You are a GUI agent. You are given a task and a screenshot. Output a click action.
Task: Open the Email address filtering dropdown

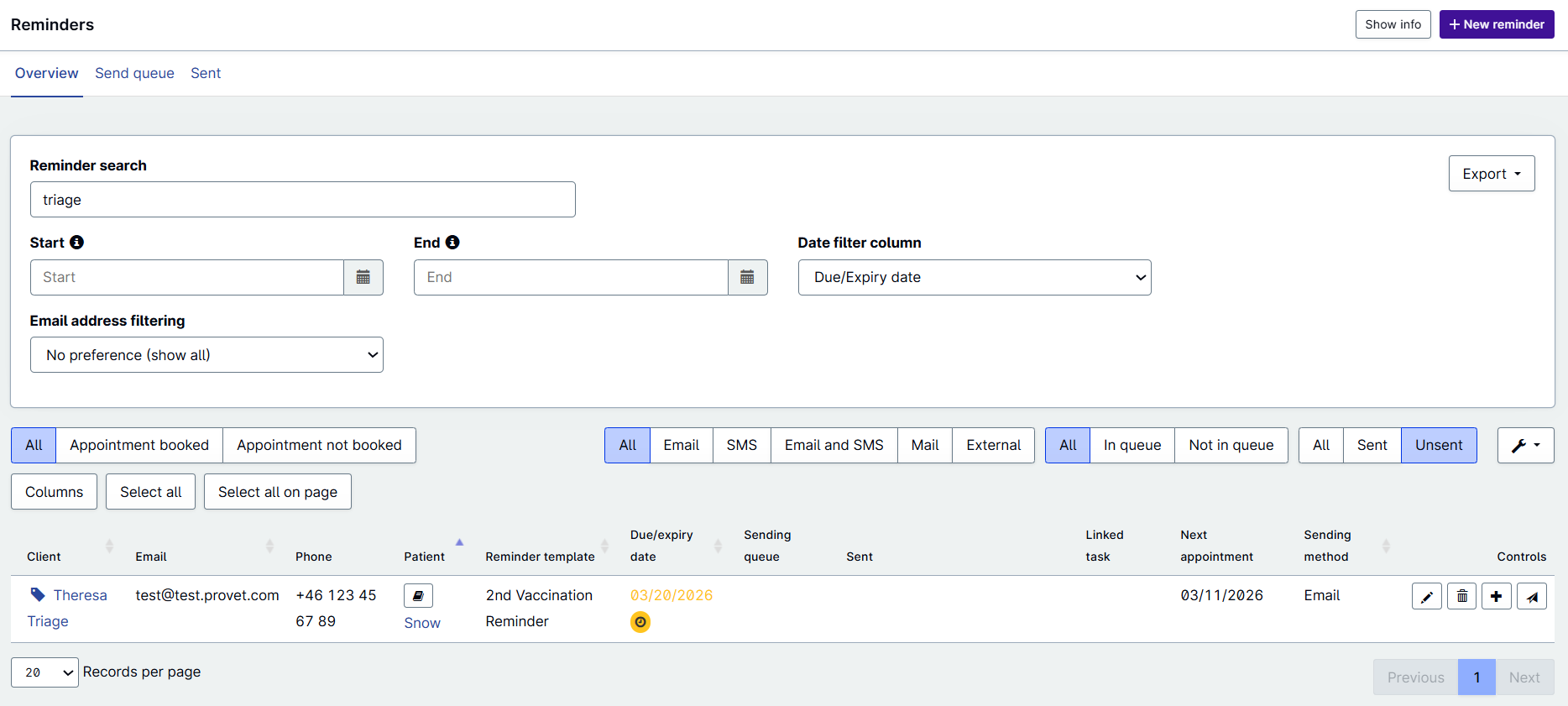[x=206, y=355]
